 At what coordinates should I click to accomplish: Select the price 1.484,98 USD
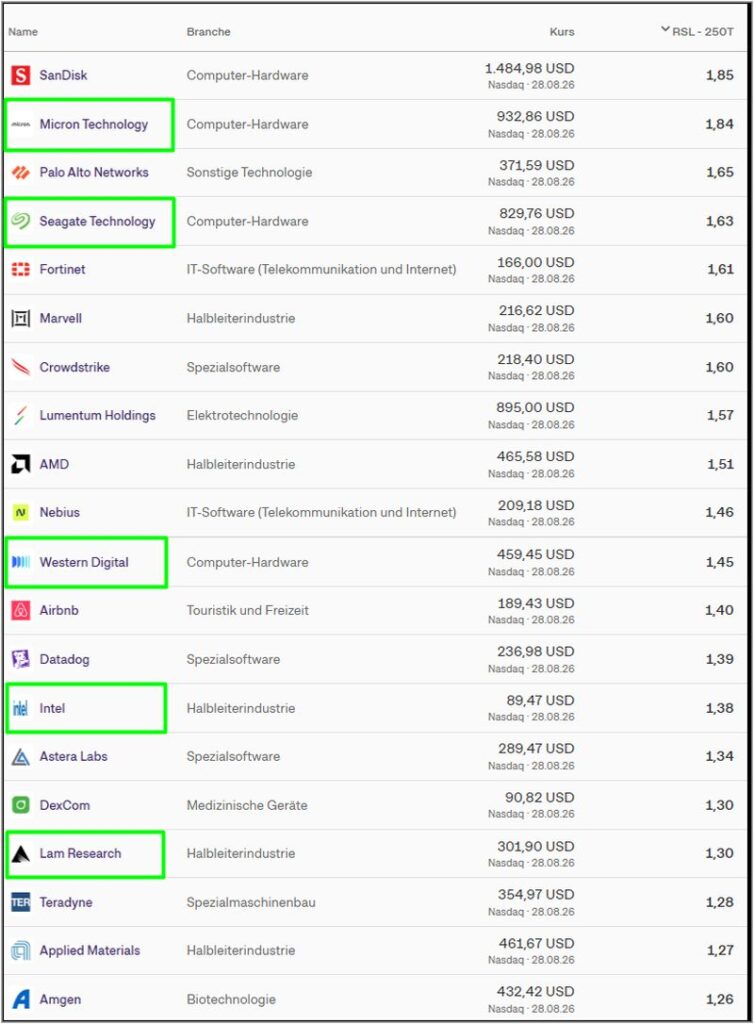click(x=529, y=69)
